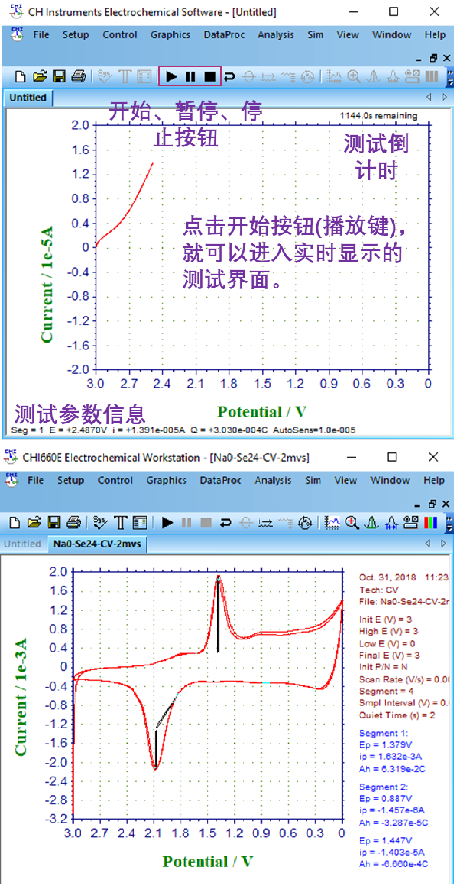Stop the experiment in CH Instruments window
Screen dimensions: 454x885
[x=209, y=76]
